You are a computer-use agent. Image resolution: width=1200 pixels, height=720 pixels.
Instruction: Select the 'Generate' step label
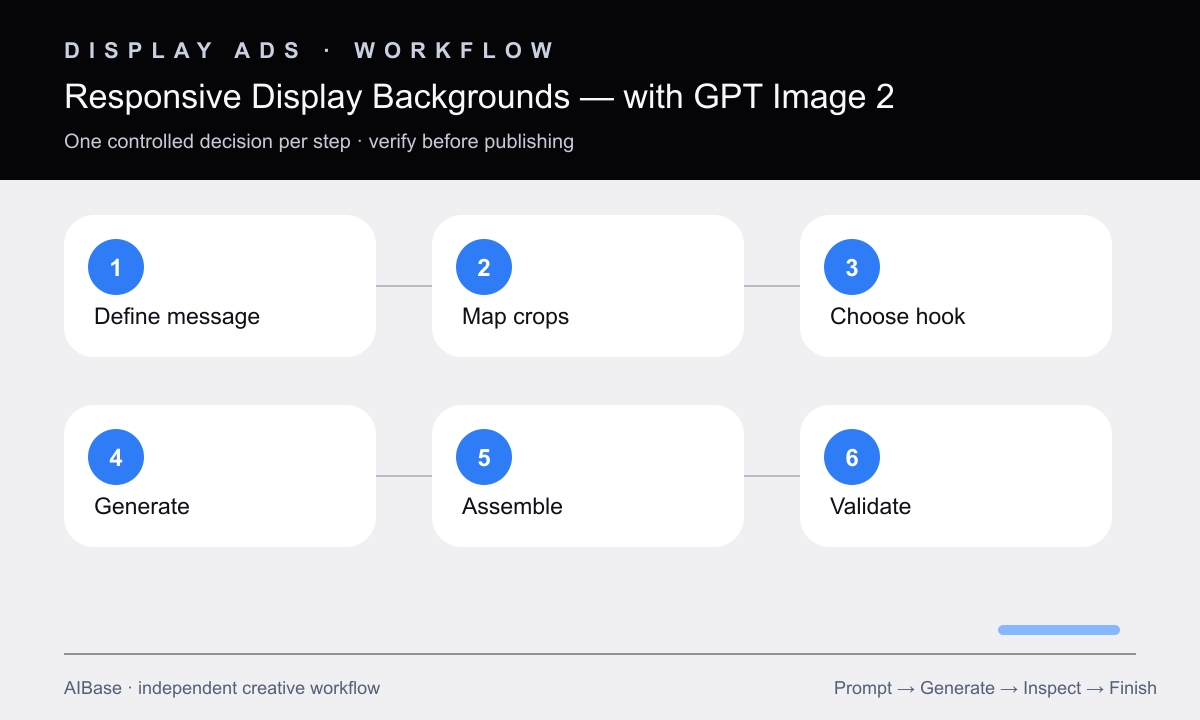(142, 507)
